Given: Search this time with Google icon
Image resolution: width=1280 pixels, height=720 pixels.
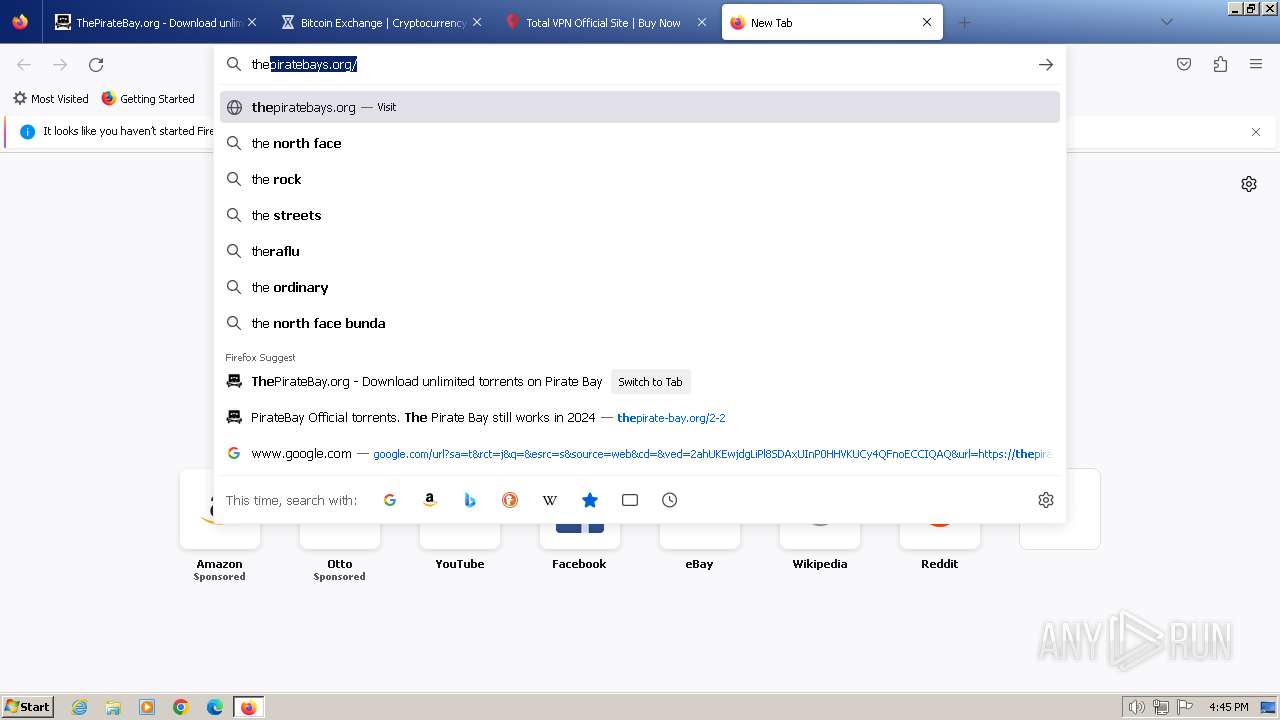Looking at the screenshot, I should 390,500.
